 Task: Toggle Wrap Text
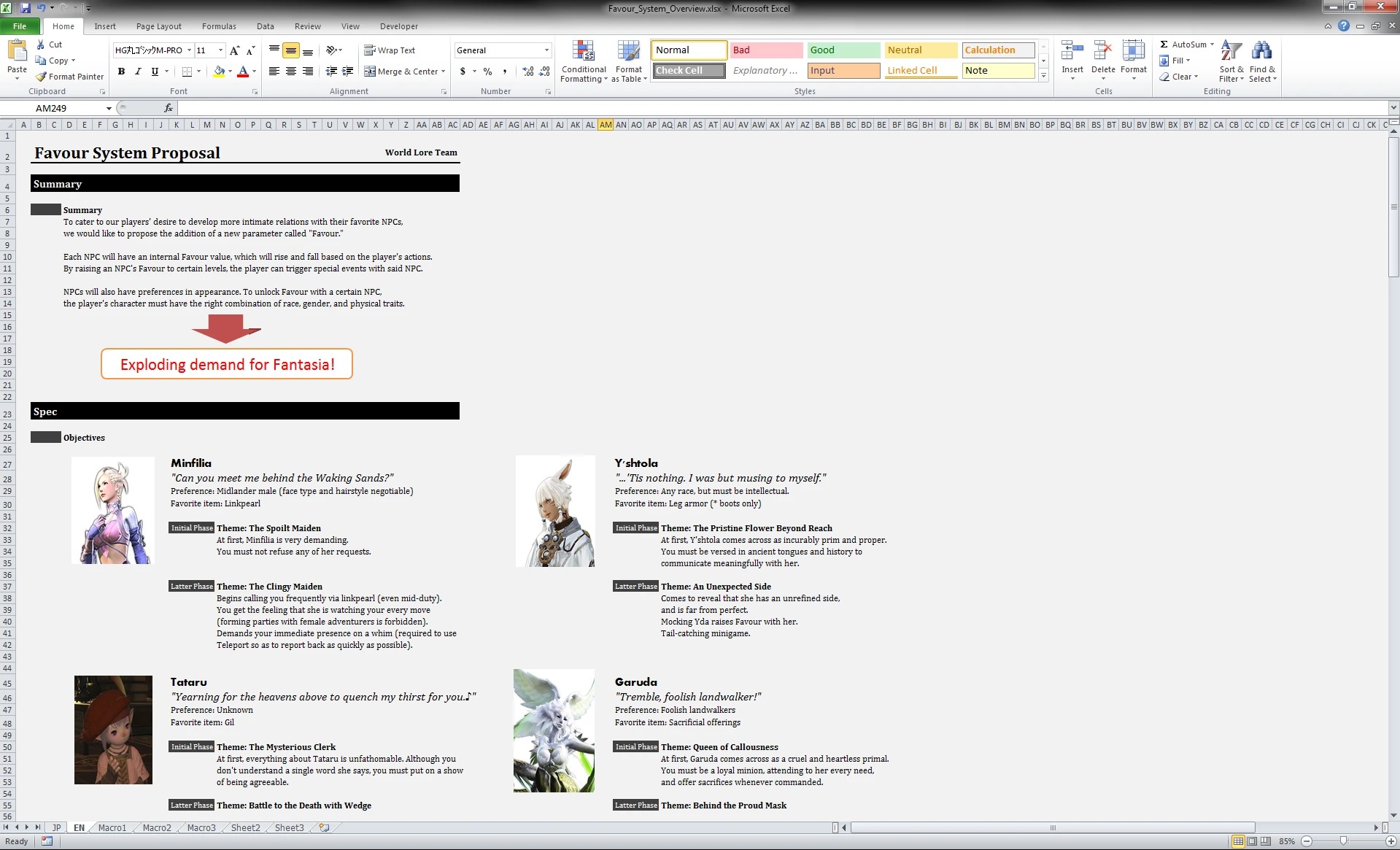pyautogui.click(x=390, y=50)
